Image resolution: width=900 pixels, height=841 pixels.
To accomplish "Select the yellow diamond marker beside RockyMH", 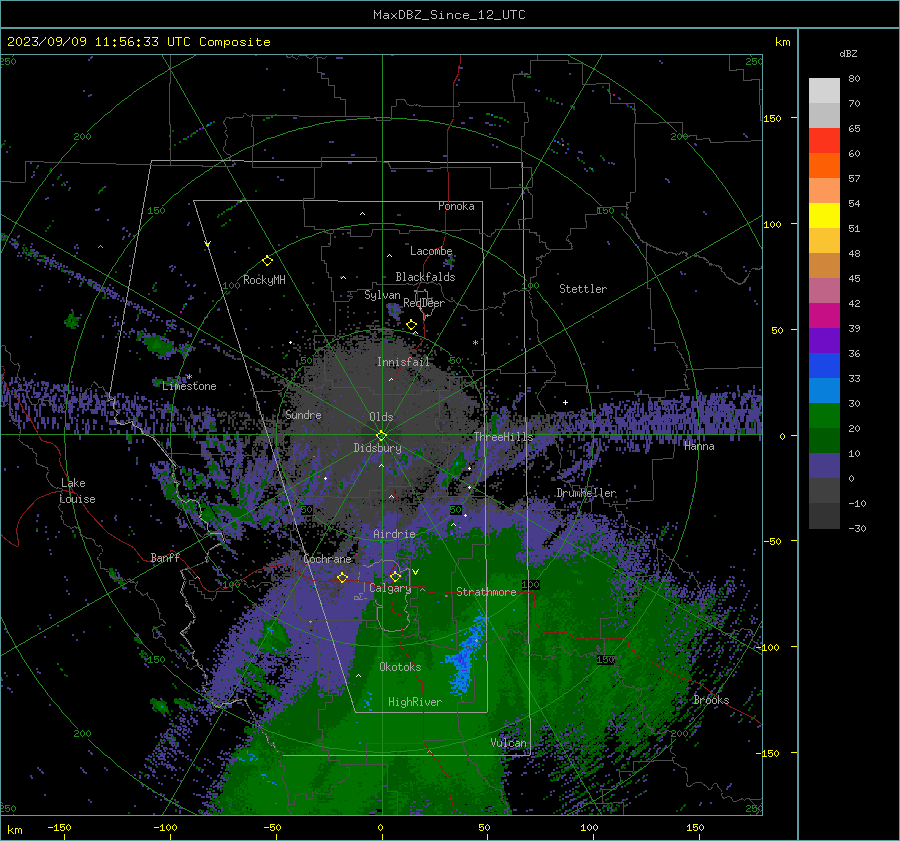I will click(267, 261).
